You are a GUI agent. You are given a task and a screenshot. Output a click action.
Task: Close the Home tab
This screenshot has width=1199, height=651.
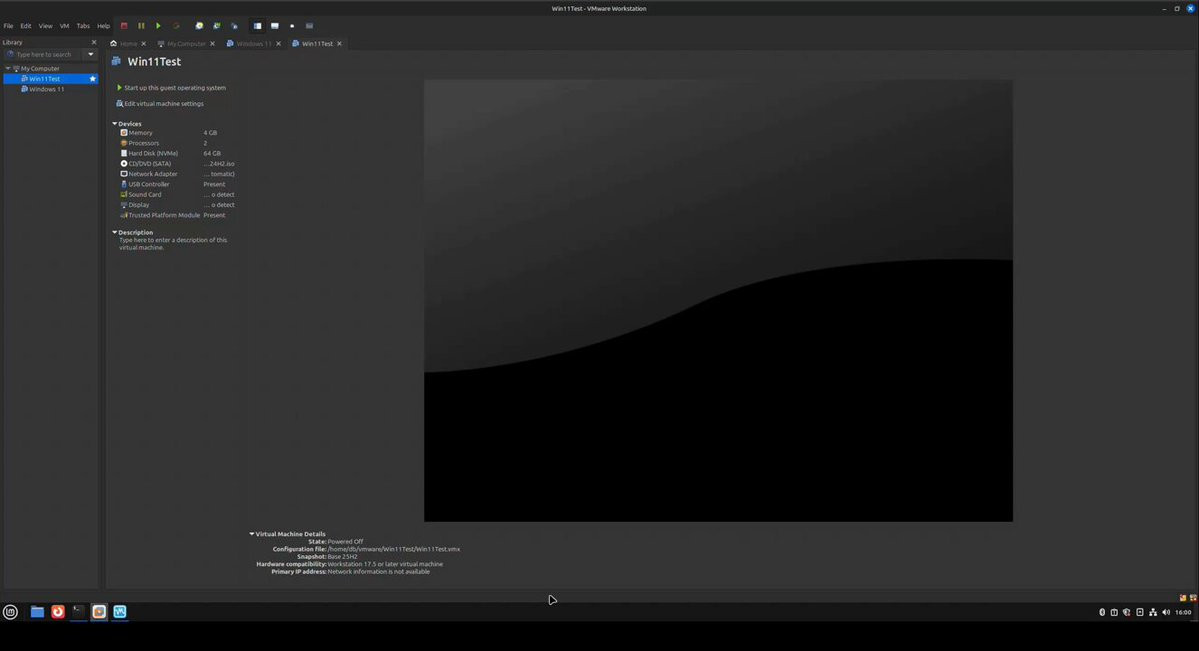pyautogui.click(x=144, y=44)
